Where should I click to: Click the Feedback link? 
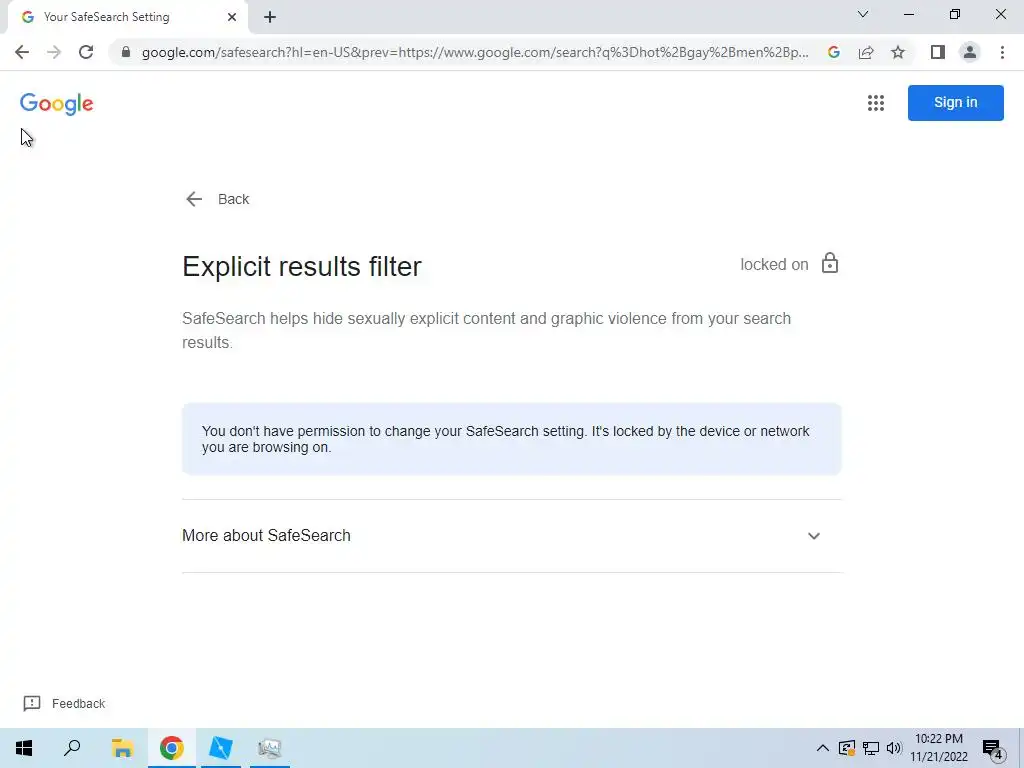[x=64, y=703]
